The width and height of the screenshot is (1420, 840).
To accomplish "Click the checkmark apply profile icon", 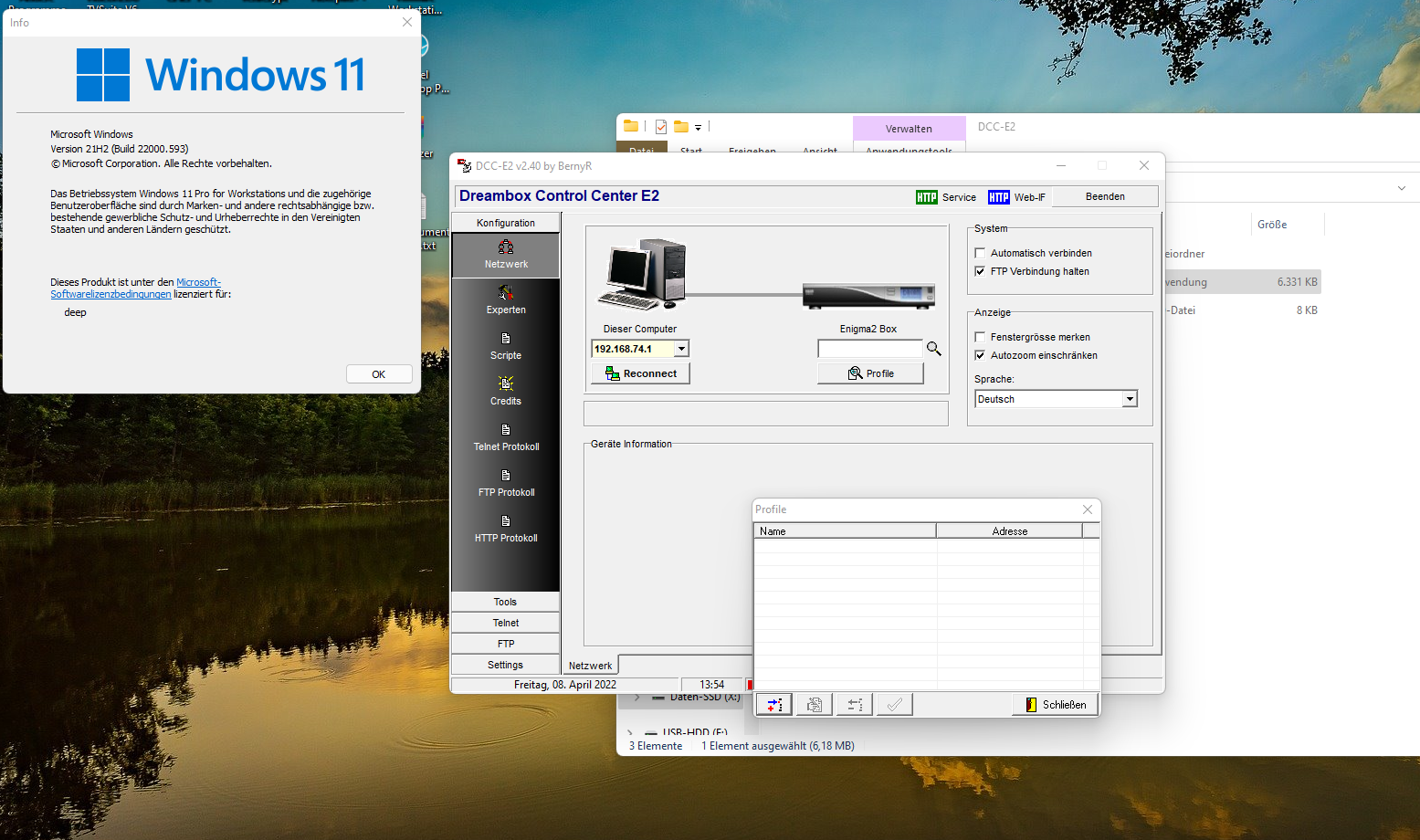I will click(894, 705).
